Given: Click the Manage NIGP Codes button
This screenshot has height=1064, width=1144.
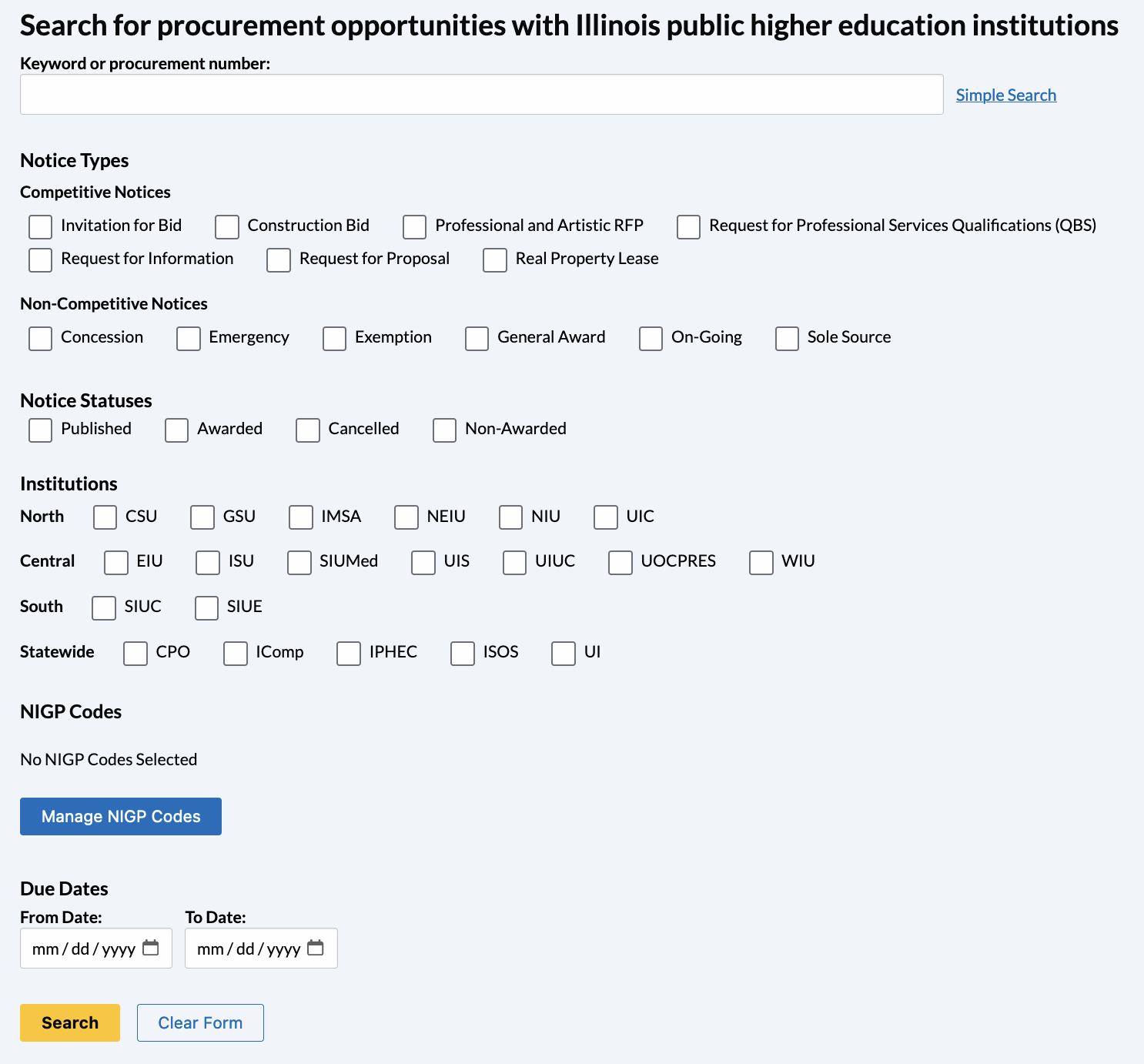Looking at the screenshot, I should pos(121,816).
